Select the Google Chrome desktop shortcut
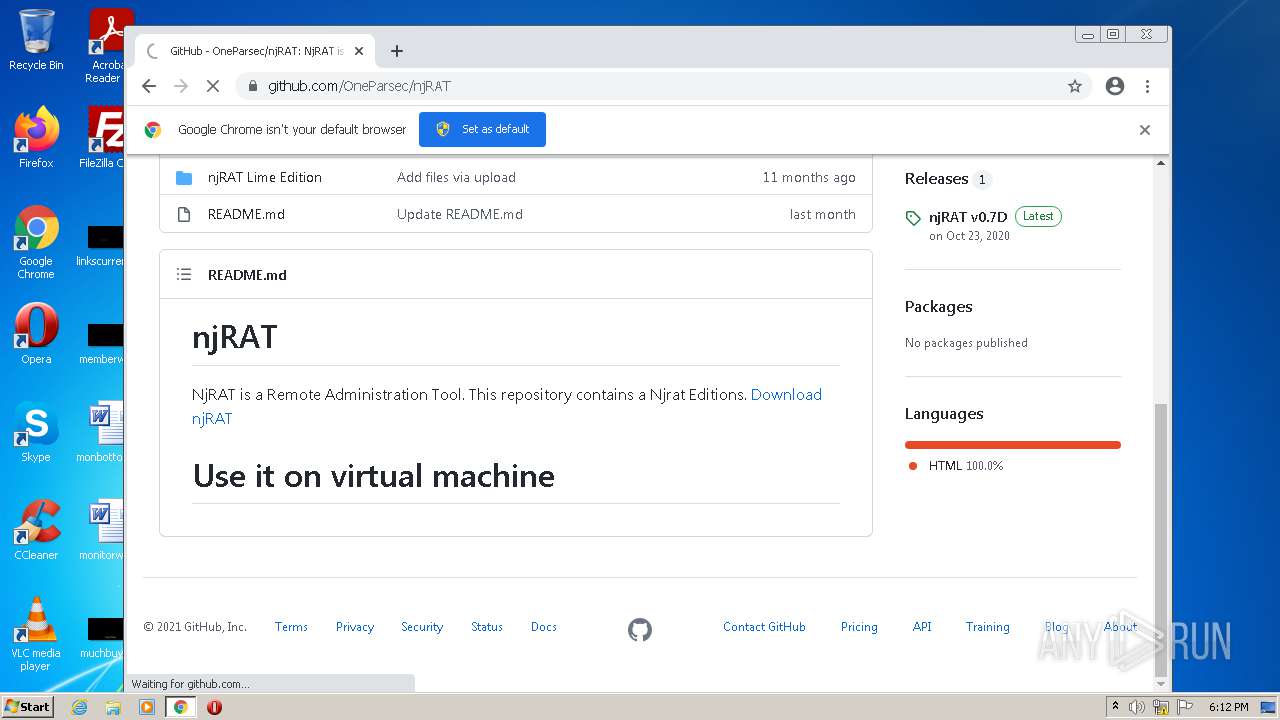1280x720 pixels. [x=36, y=243]
